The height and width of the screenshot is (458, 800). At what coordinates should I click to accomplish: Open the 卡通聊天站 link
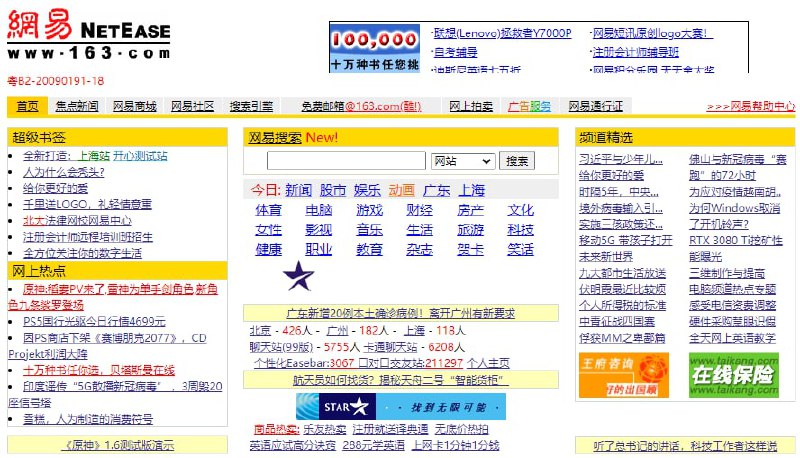click(390, 347)
